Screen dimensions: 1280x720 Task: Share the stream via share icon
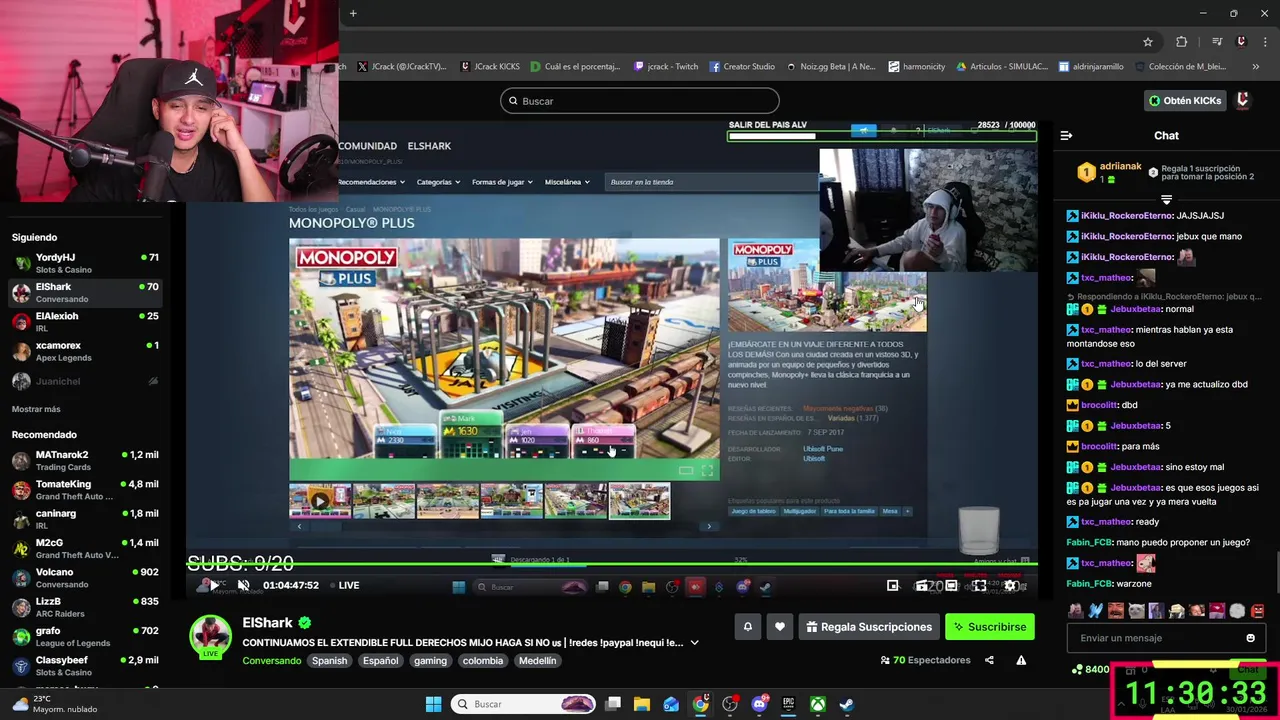coord(989,660)
